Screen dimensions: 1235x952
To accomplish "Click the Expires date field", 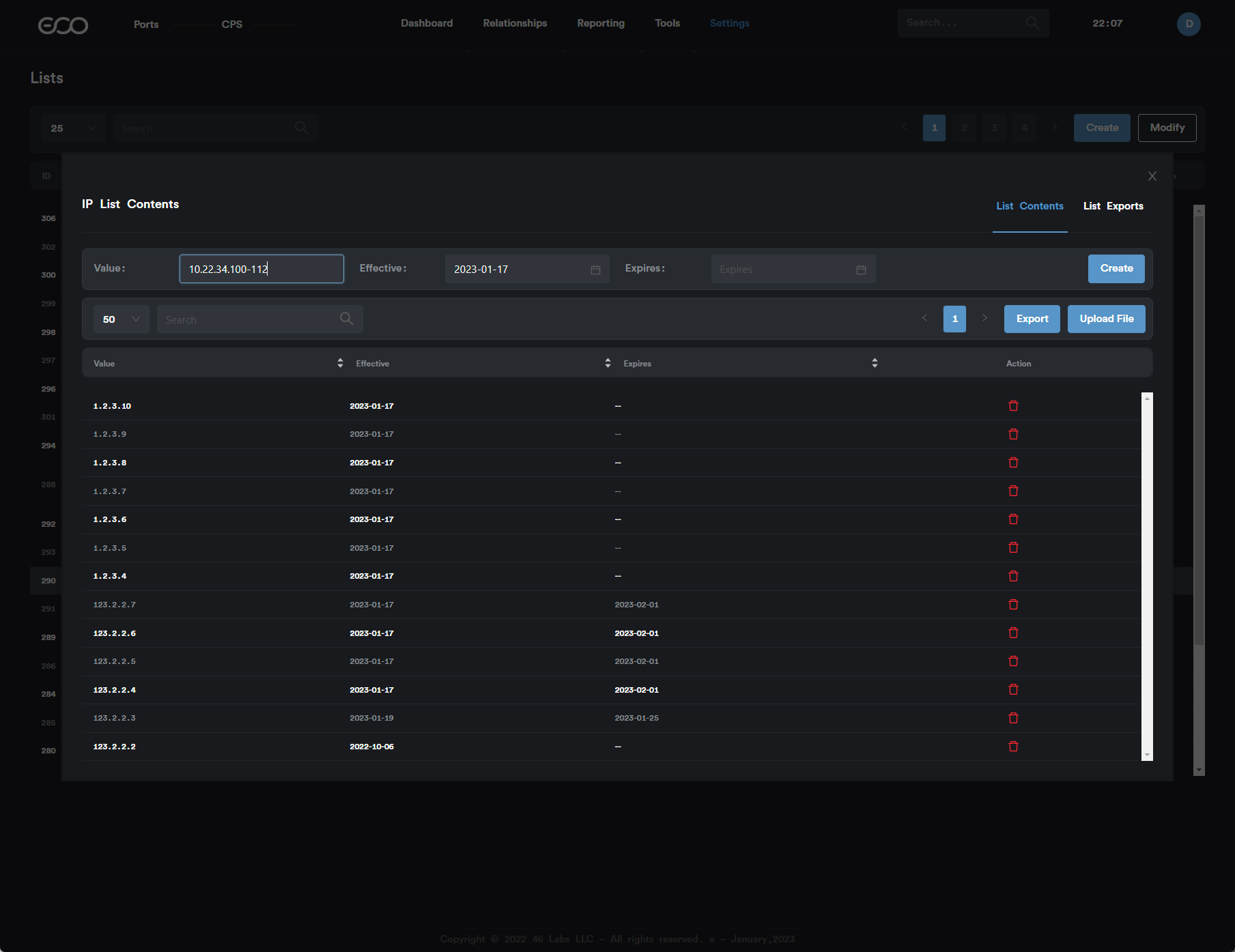I will pos(793,269).
